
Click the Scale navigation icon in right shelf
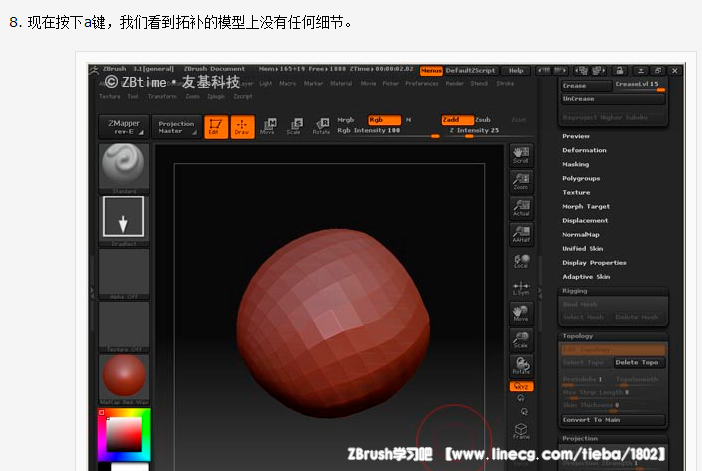[x=521, y=340]
